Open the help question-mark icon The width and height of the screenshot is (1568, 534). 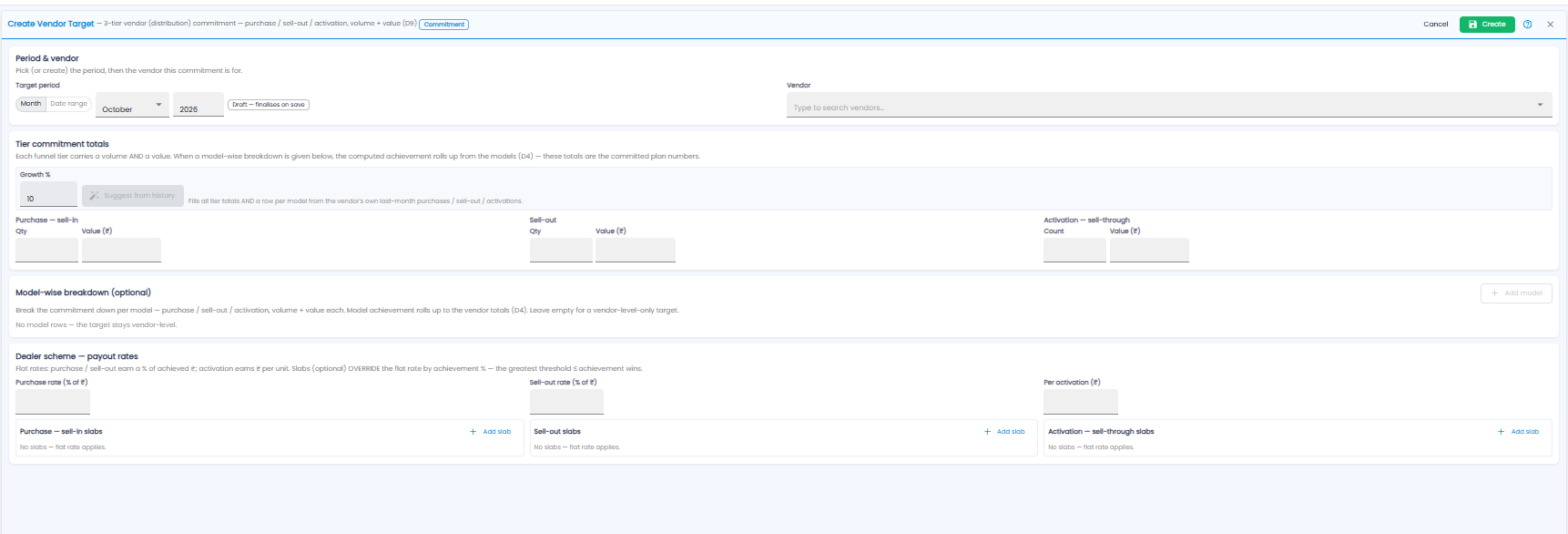pos(1527,25)
